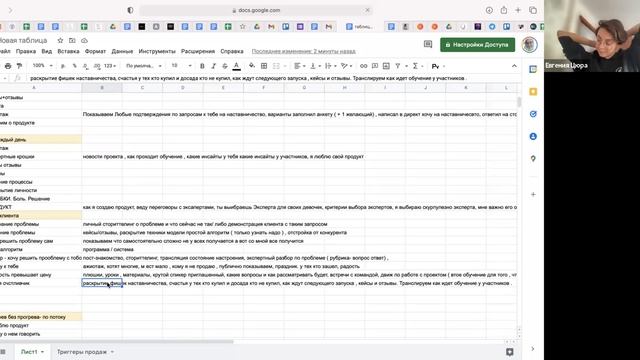Open the horizontal align dropdown
This screenshot has width=640, height=360.
(x=300, y=66)
